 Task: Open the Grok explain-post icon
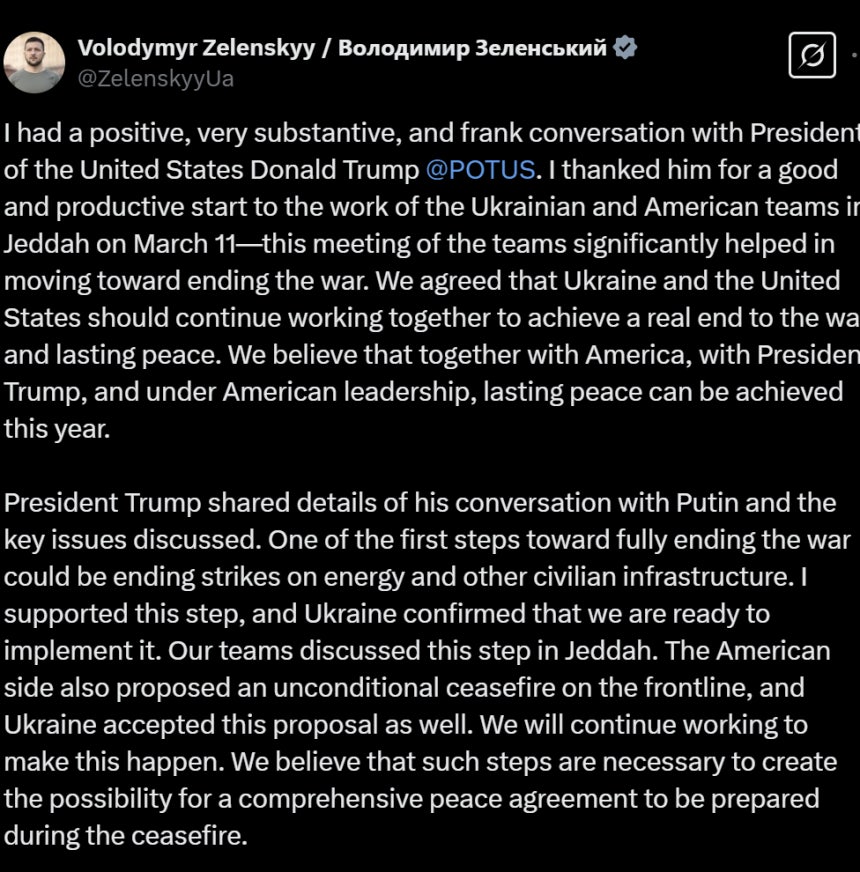coord(812,55)
